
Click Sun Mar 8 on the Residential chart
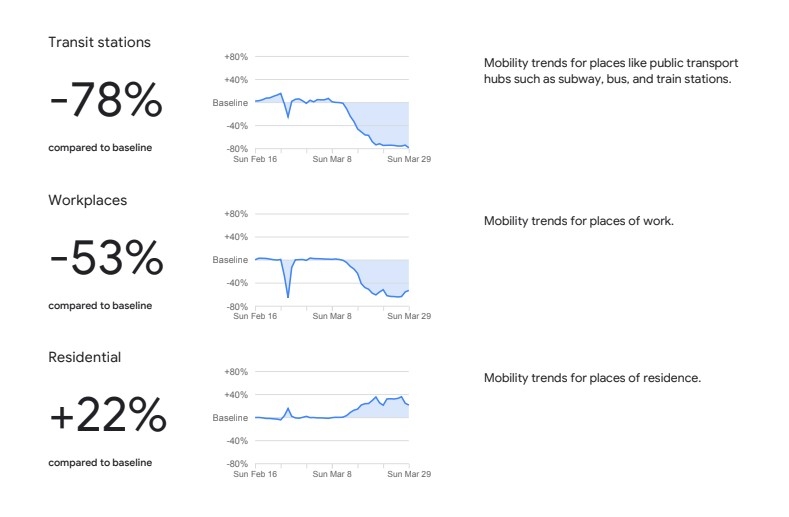(x=332, y=473)
